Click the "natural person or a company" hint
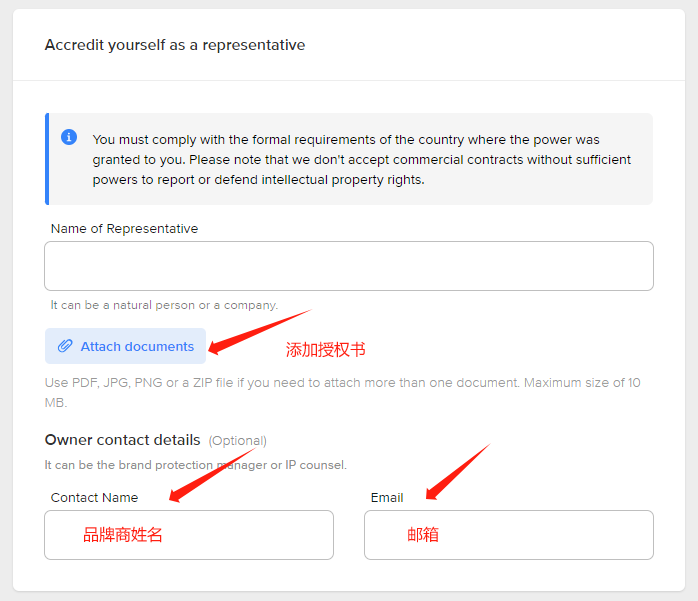This screenshot has width=698, height=601. [x=164, y=305]
